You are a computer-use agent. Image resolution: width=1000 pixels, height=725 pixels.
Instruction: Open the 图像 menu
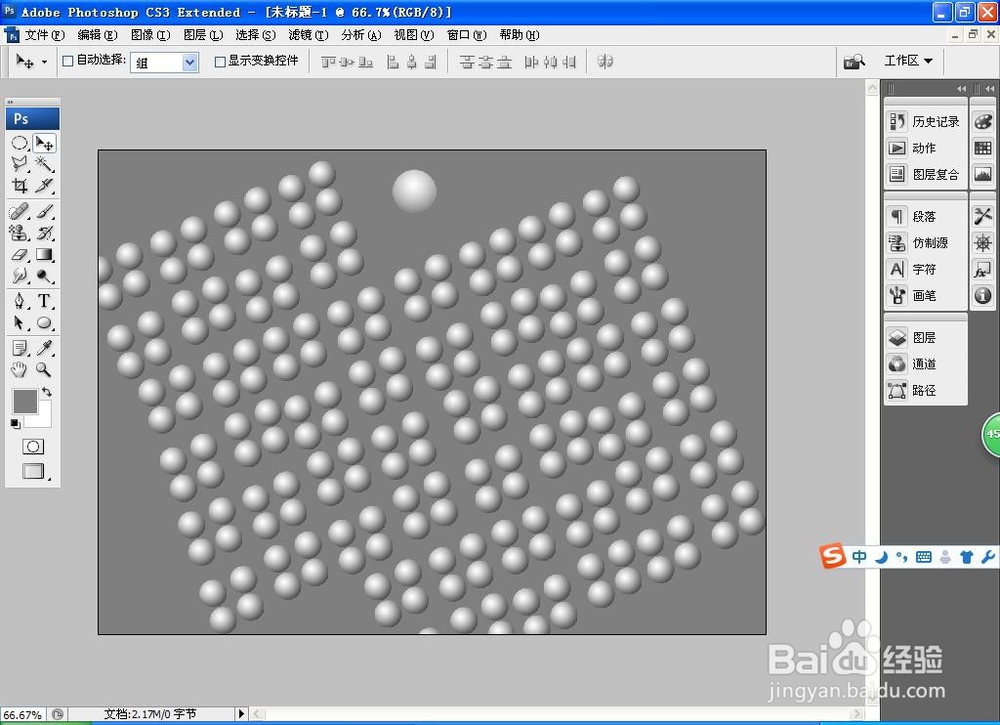[x=150, y=35]
